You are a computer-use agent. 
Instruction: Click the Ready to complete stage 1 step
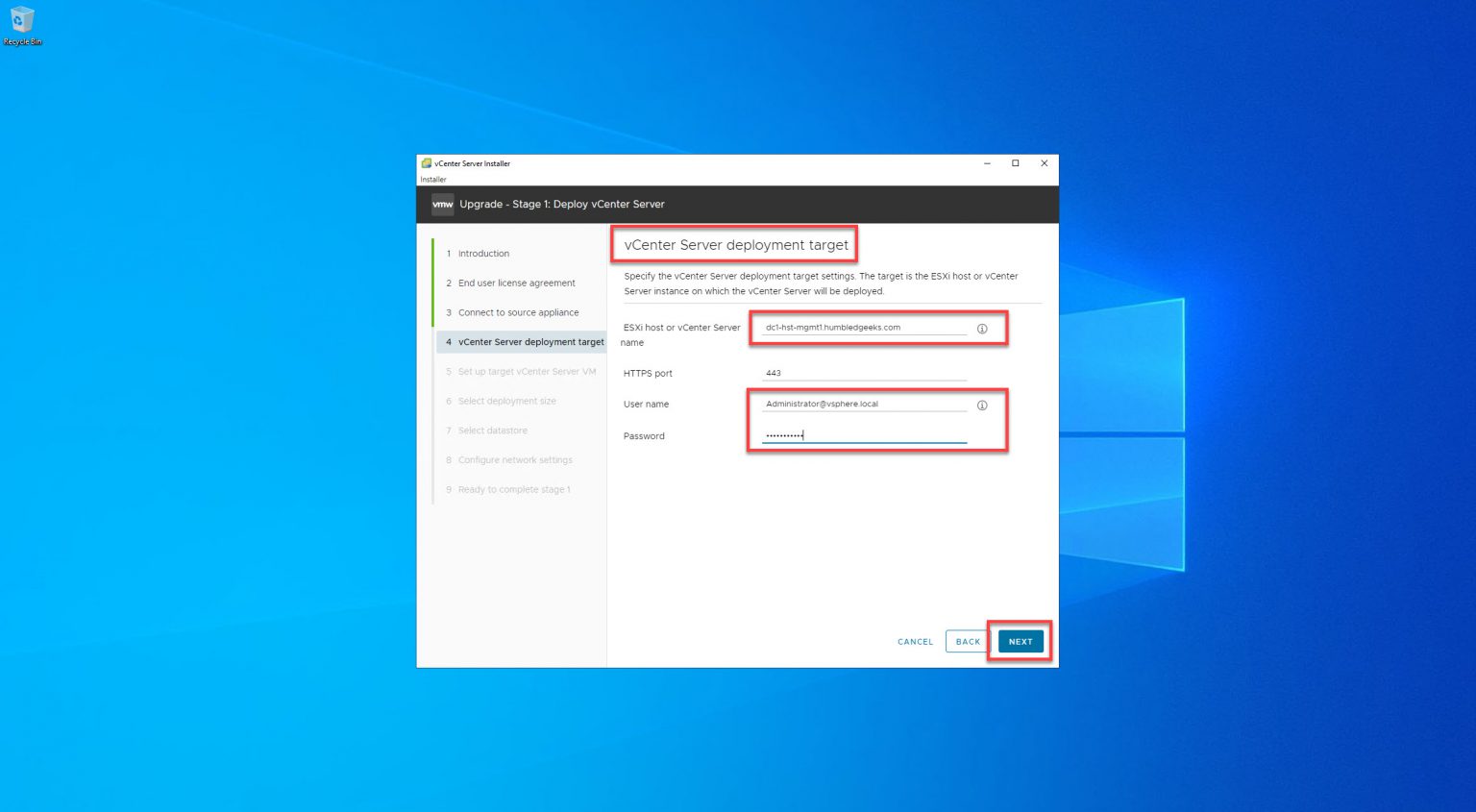tap(514, 489)
